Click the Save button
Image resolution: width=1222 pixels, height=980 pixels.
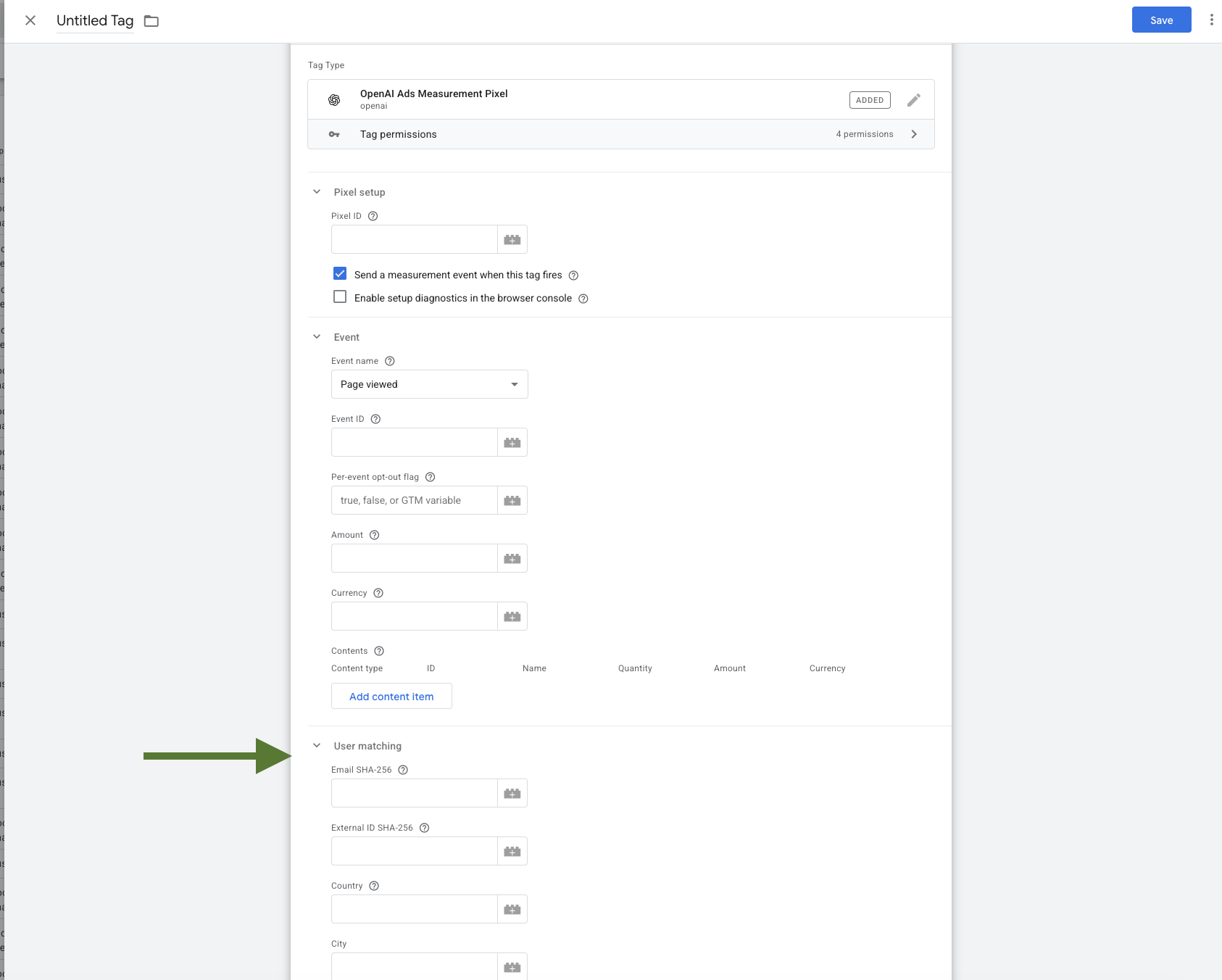coord(1161,20)
